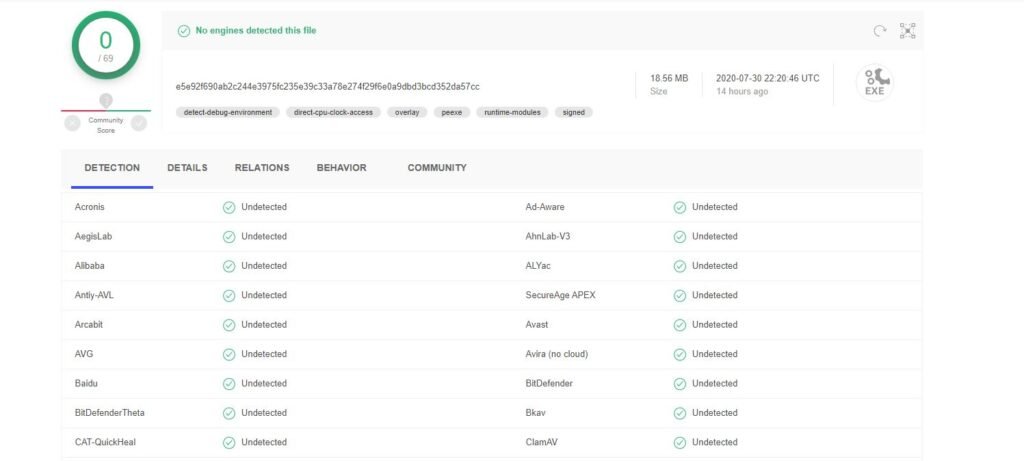Click the Antiy-AVL engine name
1024x461 pixels.
pos(94,295)
